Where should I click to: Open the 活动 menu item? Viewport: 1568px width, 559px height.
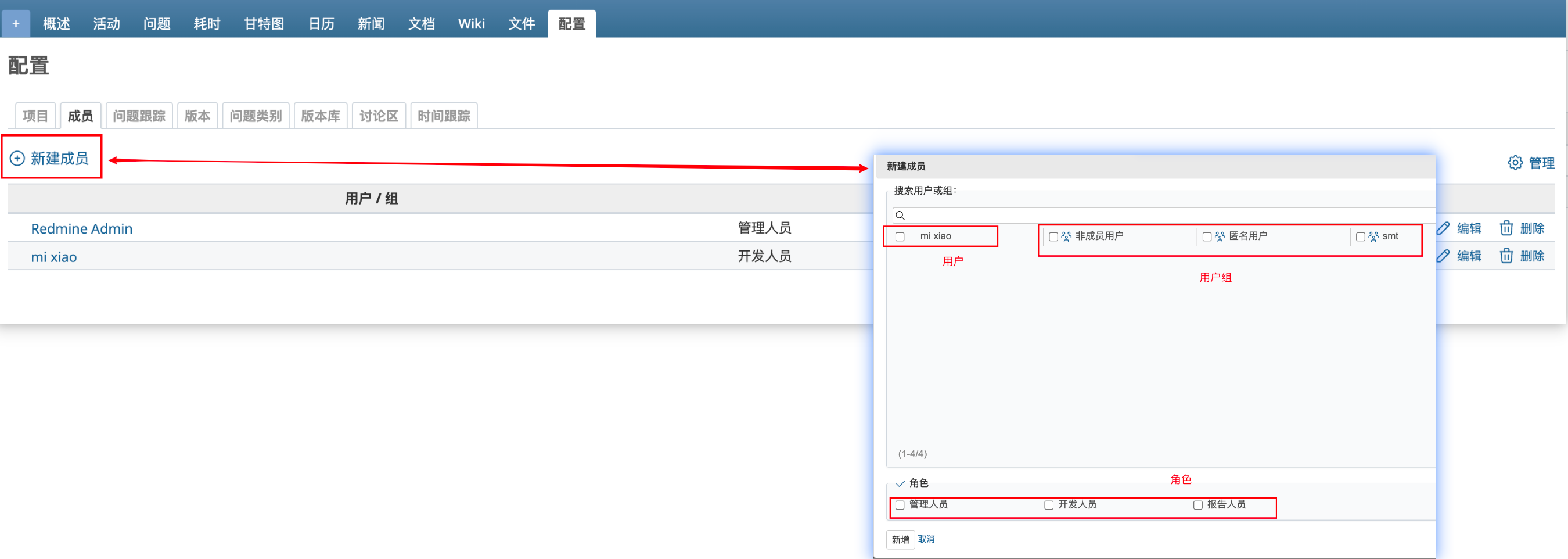tap(106, 24)
